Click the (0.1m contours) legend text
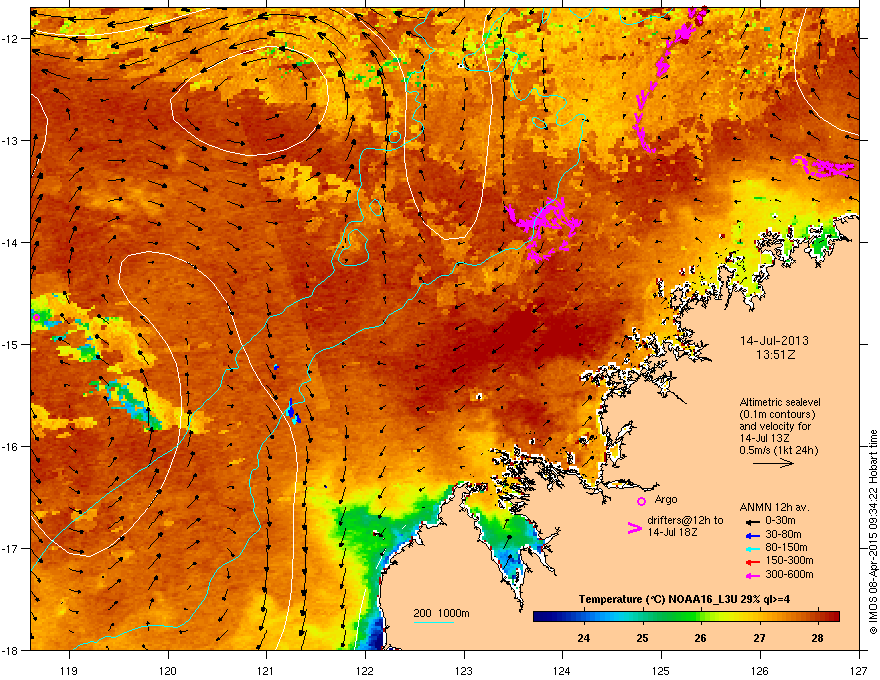This screenshot has height=680, width=880. 777,415
